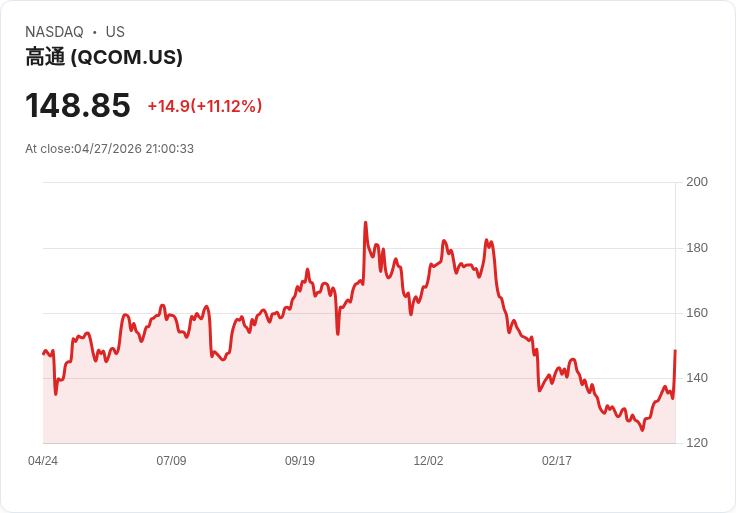Click the 12/02 date label on x-axis
The height and width of the screenshot is (513, 736).
428,460
